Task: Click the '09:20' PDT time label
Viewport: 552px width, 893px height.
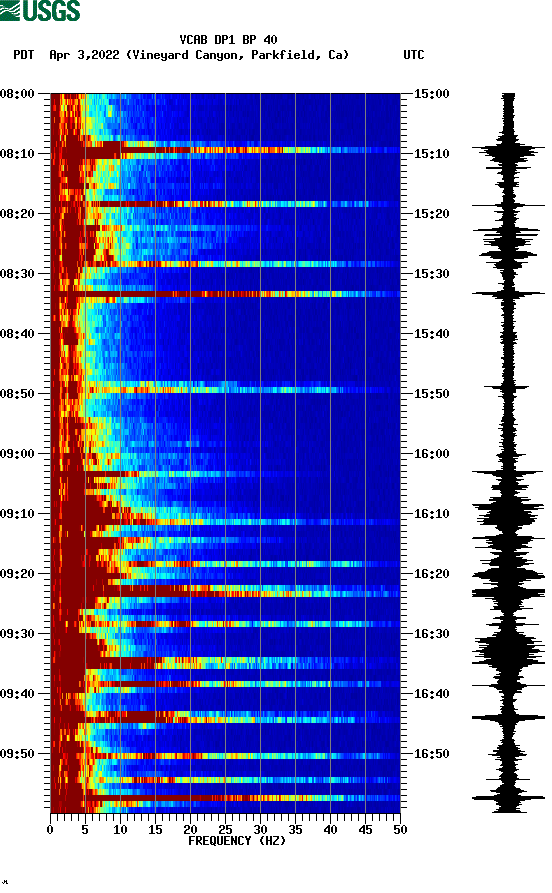Action: [18, 574]
